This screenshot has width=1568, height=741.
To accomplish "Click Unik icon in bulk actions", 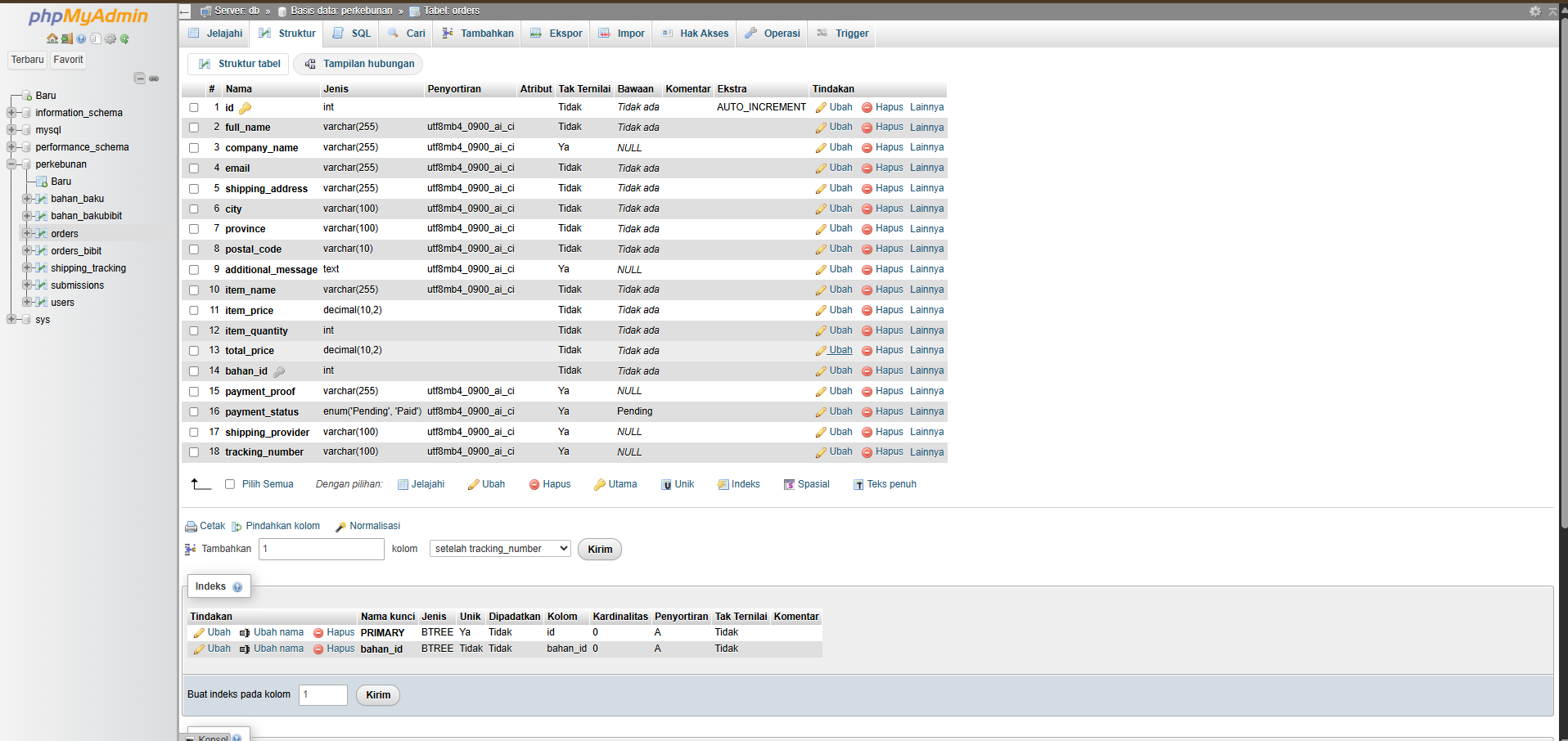I will point(666,485).
